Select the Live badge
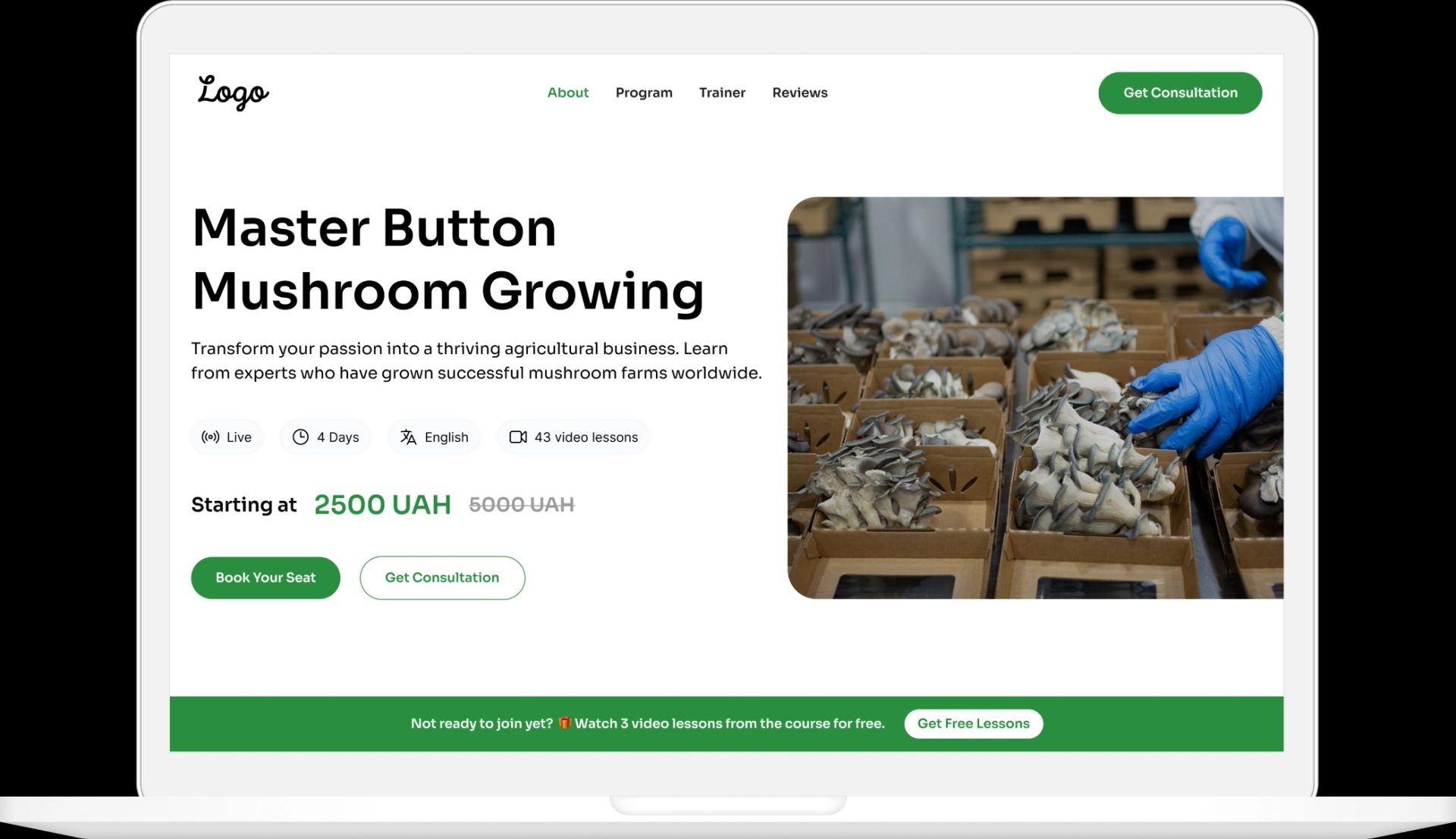Viewport: 1456px width, 839px height. coord(227,437)
